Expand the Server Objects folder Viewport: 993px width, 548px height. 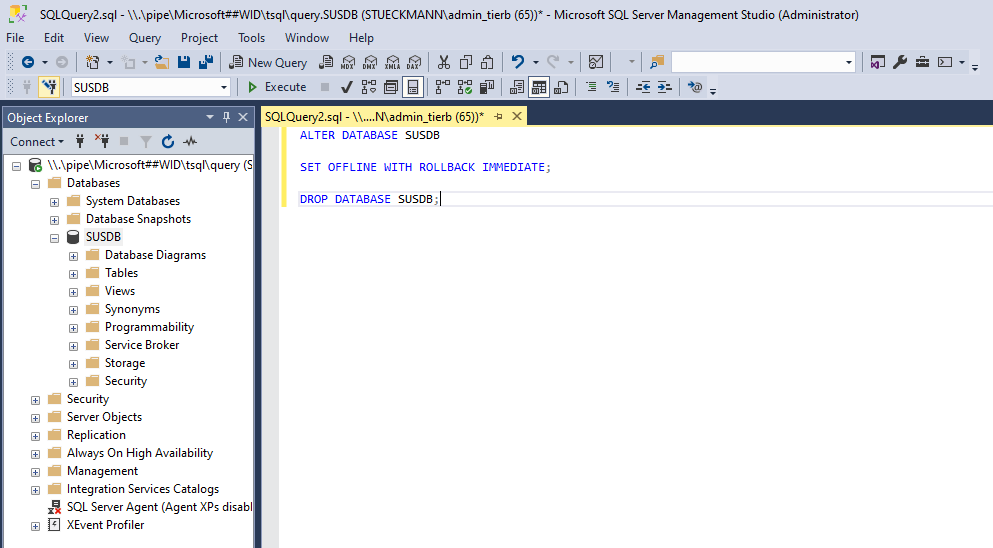(35, 418)
